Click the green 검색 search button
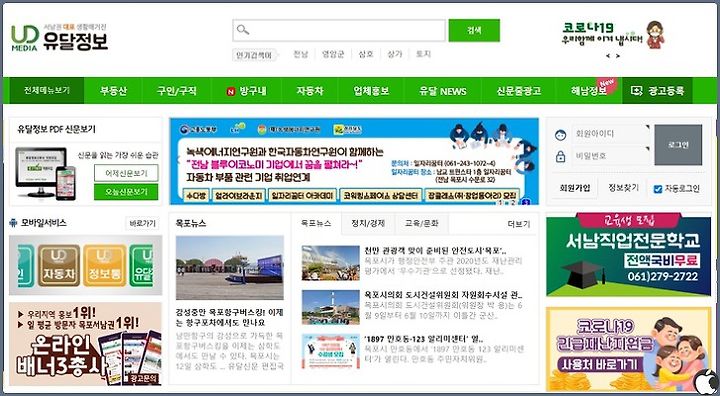This screenshot has height=396, width=720. coord(474,30)
